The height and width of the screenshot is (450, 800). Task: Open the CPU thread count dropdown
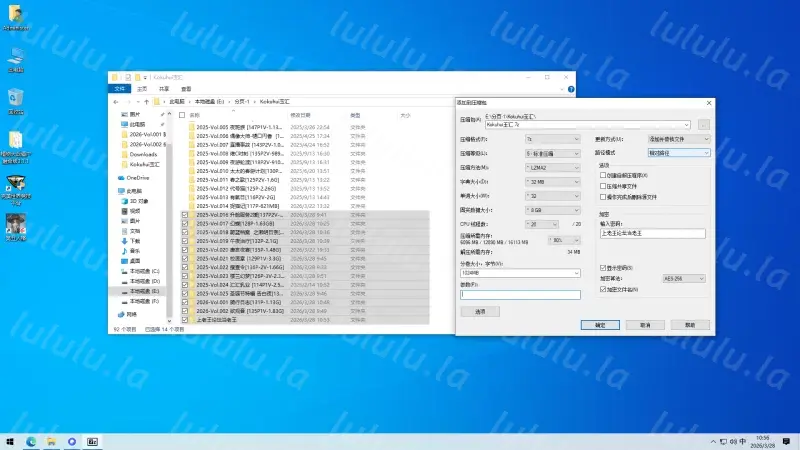coord(542,224)
